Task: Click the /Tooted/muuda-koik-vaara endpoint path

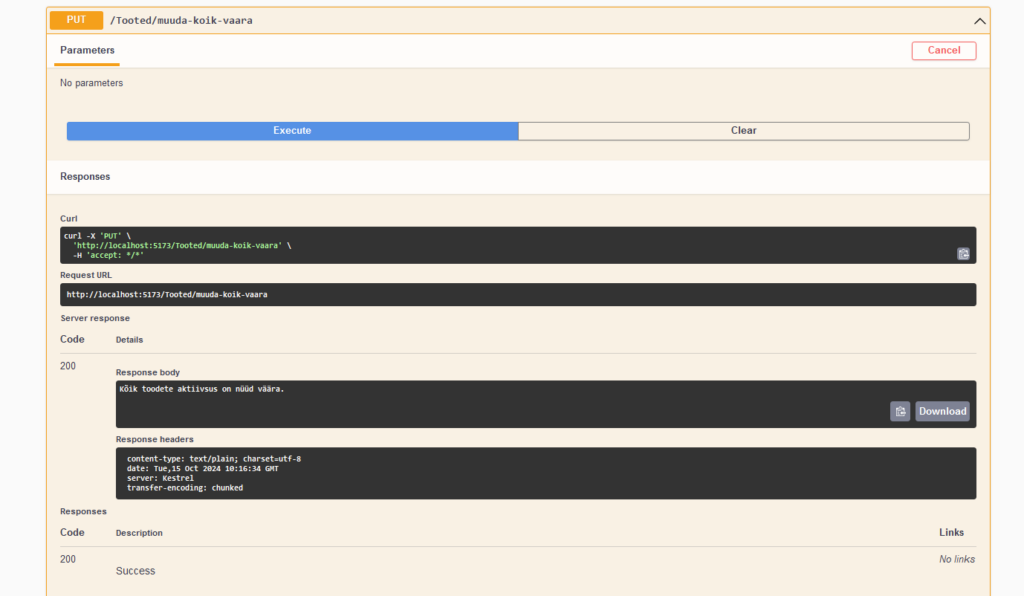Action: click(x=181, y=20)
